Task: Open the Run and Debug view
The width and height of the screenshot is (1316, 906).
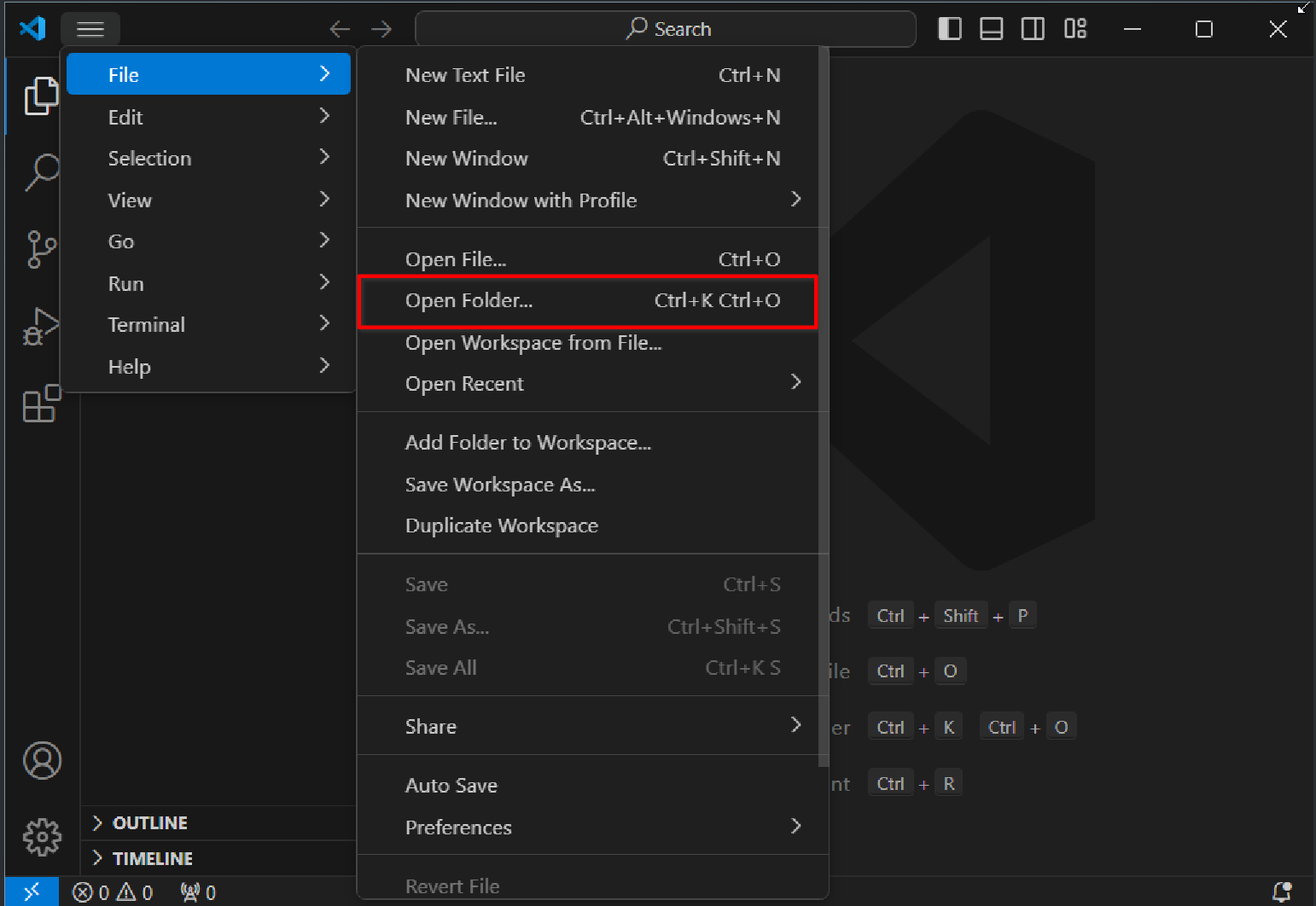Action: [40, 327]
